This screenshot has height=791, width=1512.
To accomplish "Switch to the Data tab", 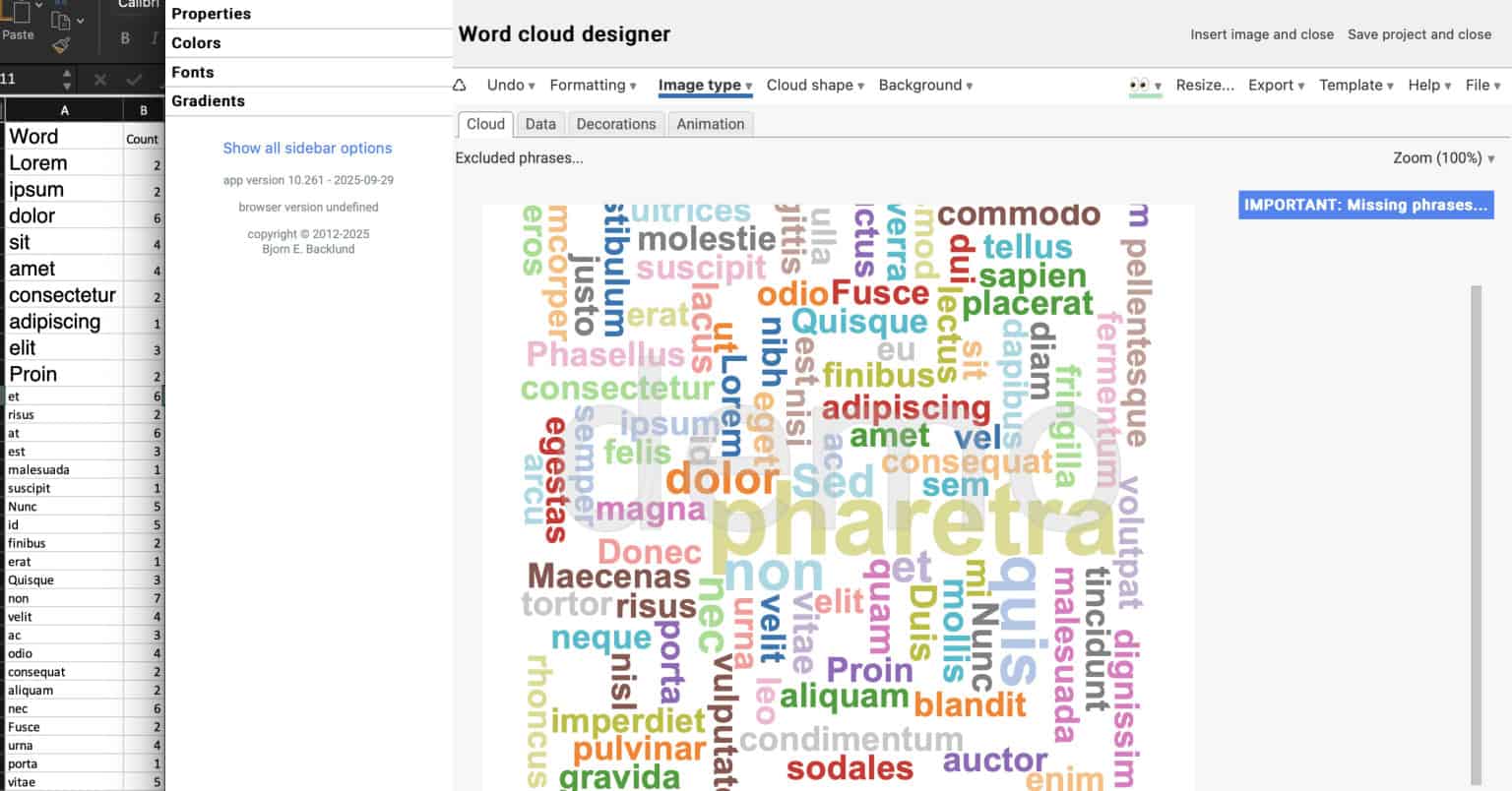I will pos(540,123).
